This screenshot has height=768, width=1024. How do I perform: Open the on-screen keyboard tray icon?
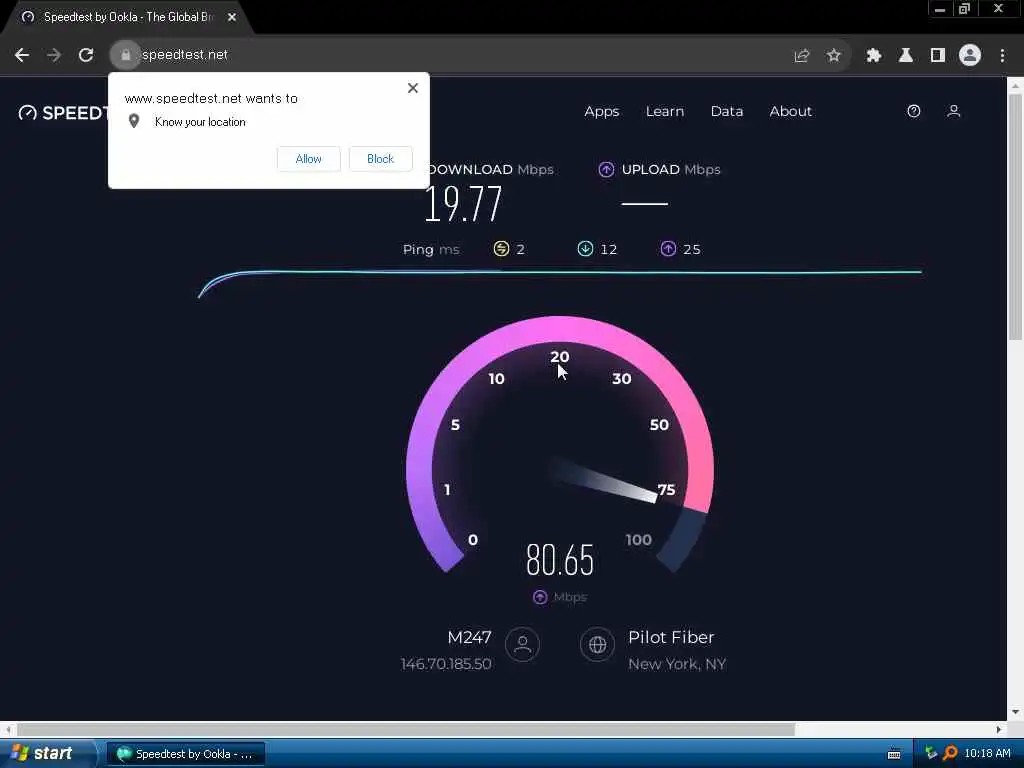[x=894, y=754]
